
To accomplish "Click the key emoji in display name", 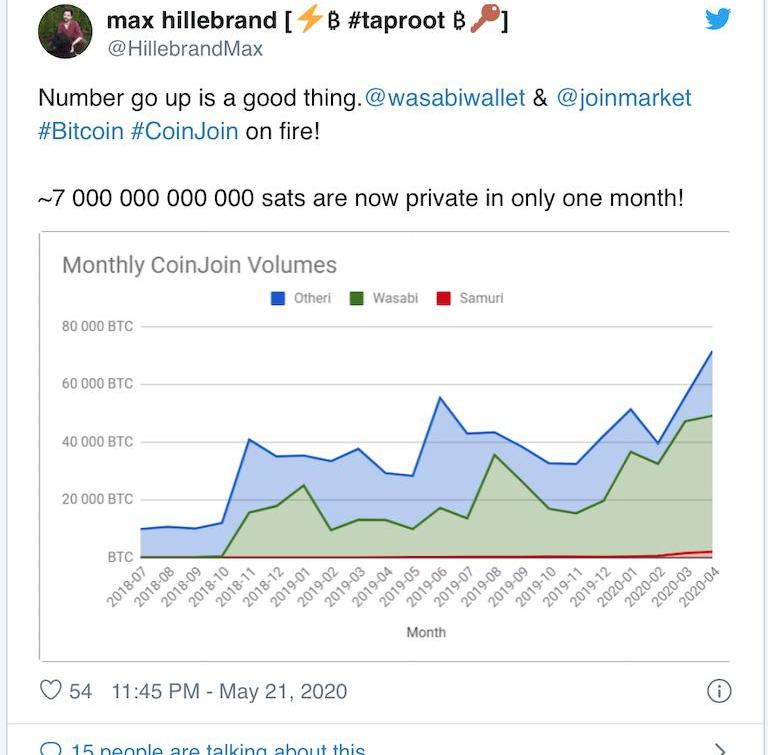I will [484, 18].
